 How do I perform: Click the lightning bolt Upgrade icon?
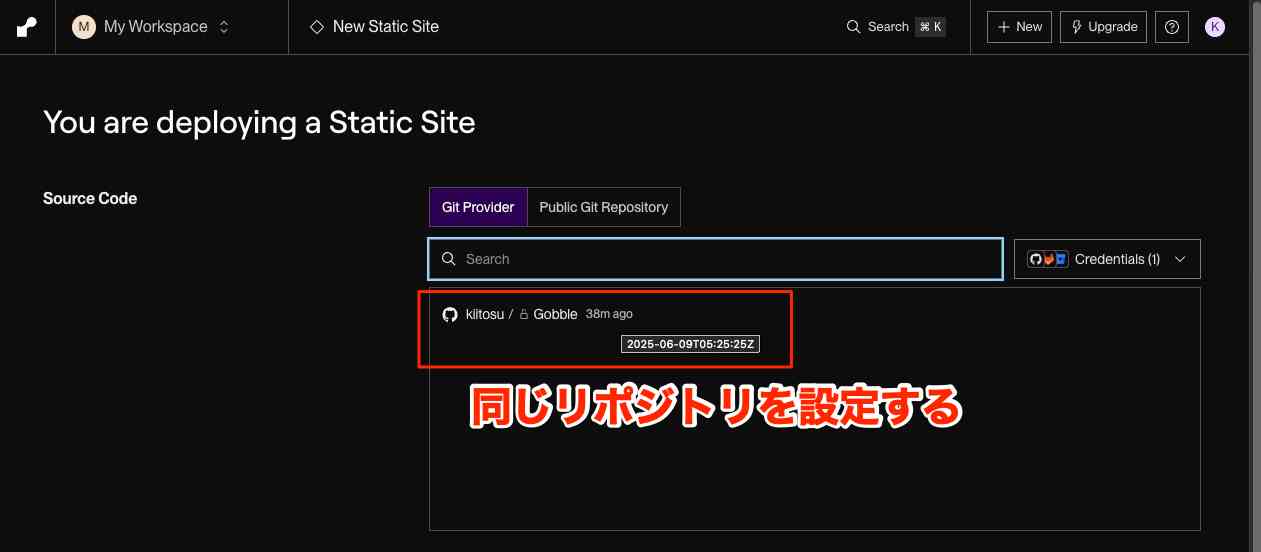tap(1075, 27)
